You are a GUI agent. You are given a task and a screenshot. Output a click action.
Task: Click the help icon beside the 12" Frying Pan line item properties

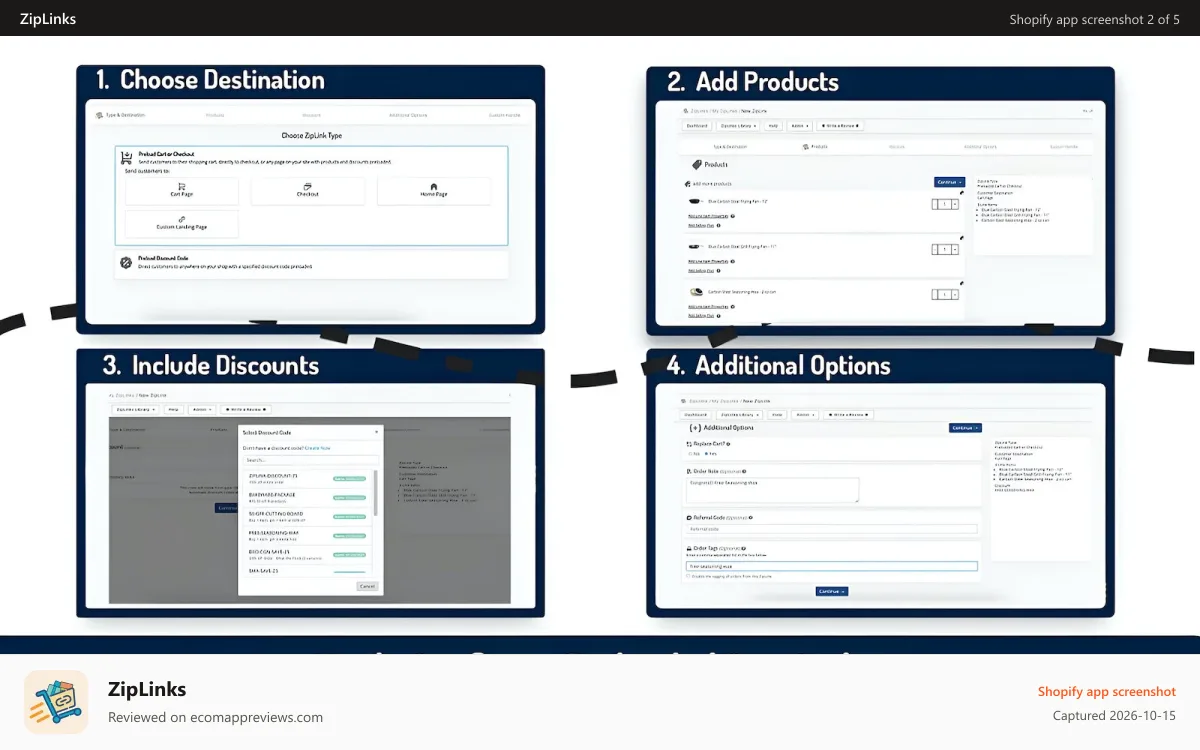(732, 216)
